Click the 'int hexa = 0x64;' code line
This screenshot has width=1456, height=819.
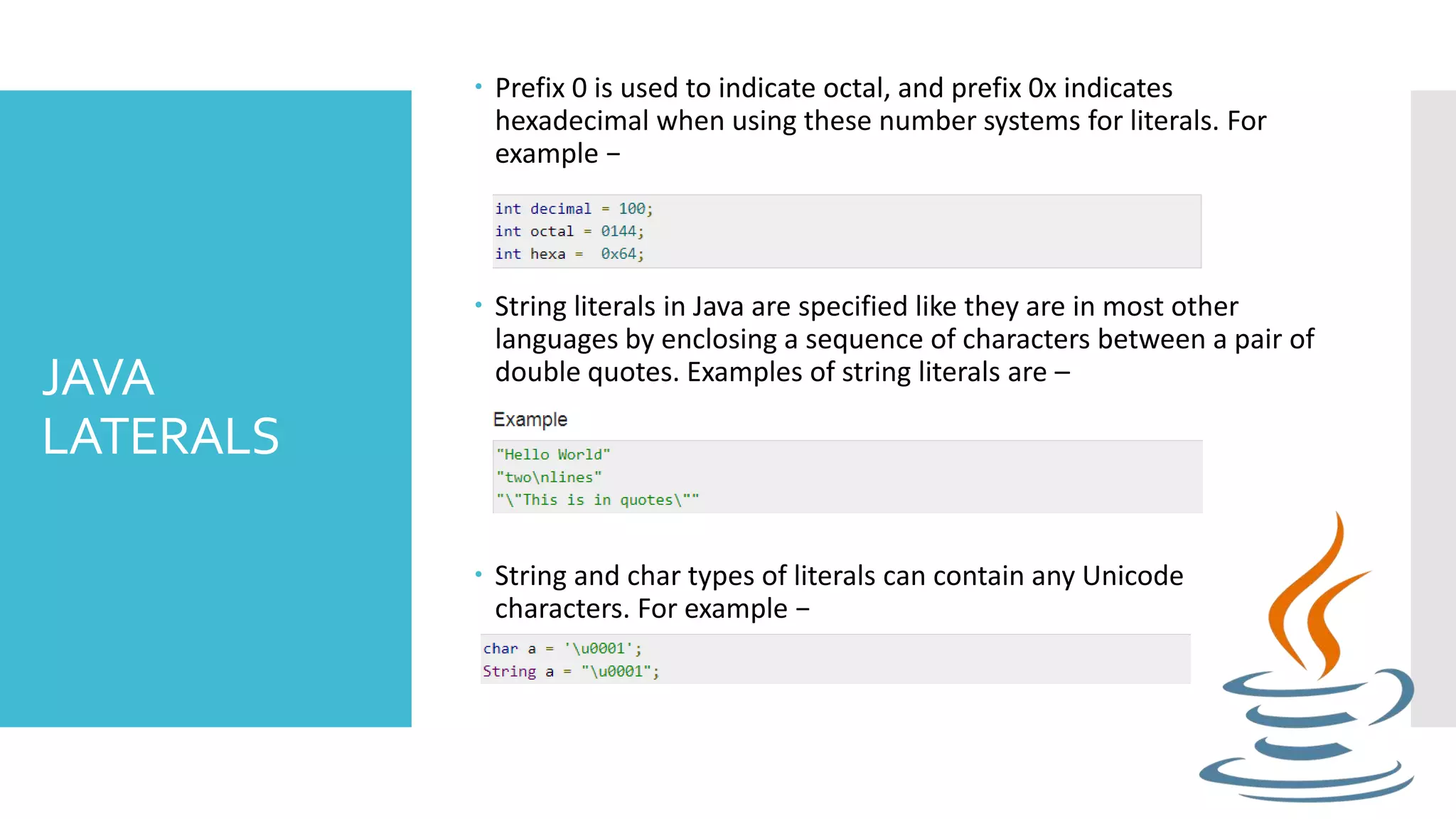pyautogui.click(x=569, y=255)
